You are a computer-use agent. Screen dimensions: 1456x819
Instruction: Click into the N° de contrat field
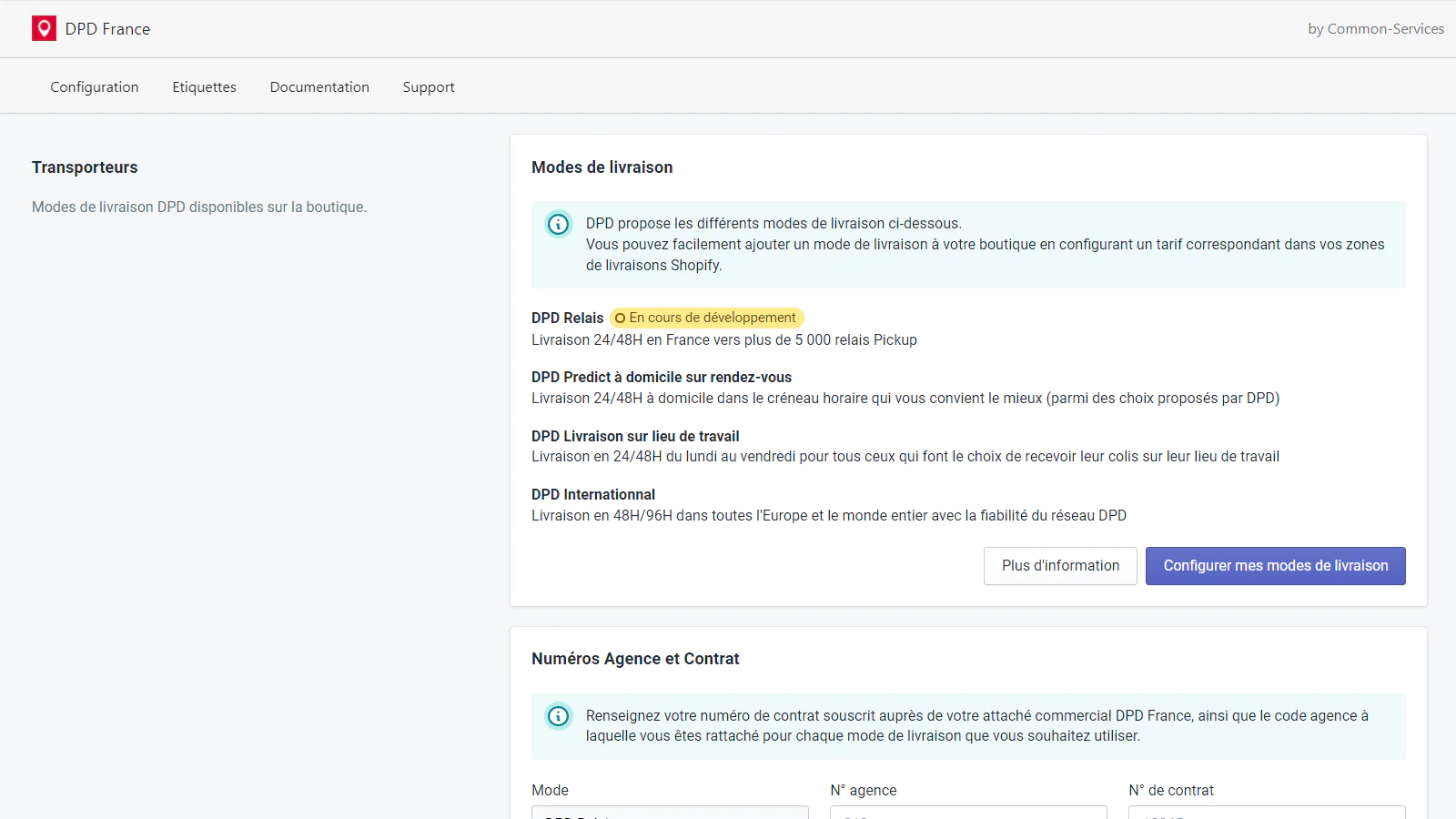tap(1267, 812)
